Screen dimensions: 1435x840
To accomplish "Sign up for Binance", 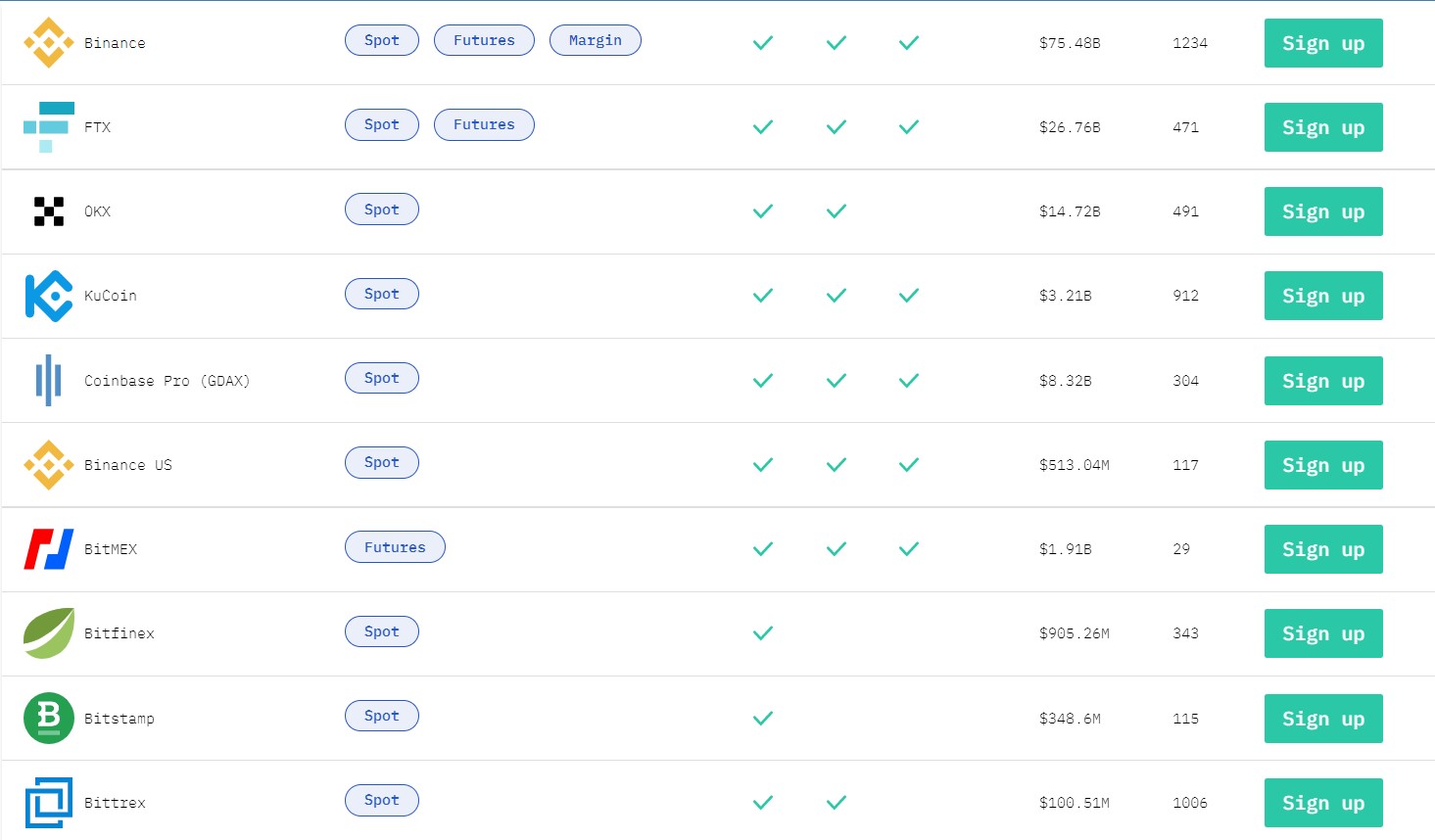I will [1323, 43].
